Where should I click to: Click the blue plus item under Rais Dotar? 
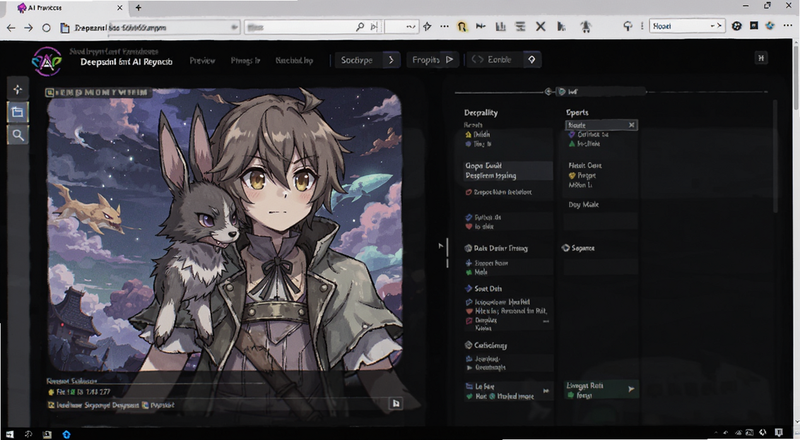coord(486,263)
